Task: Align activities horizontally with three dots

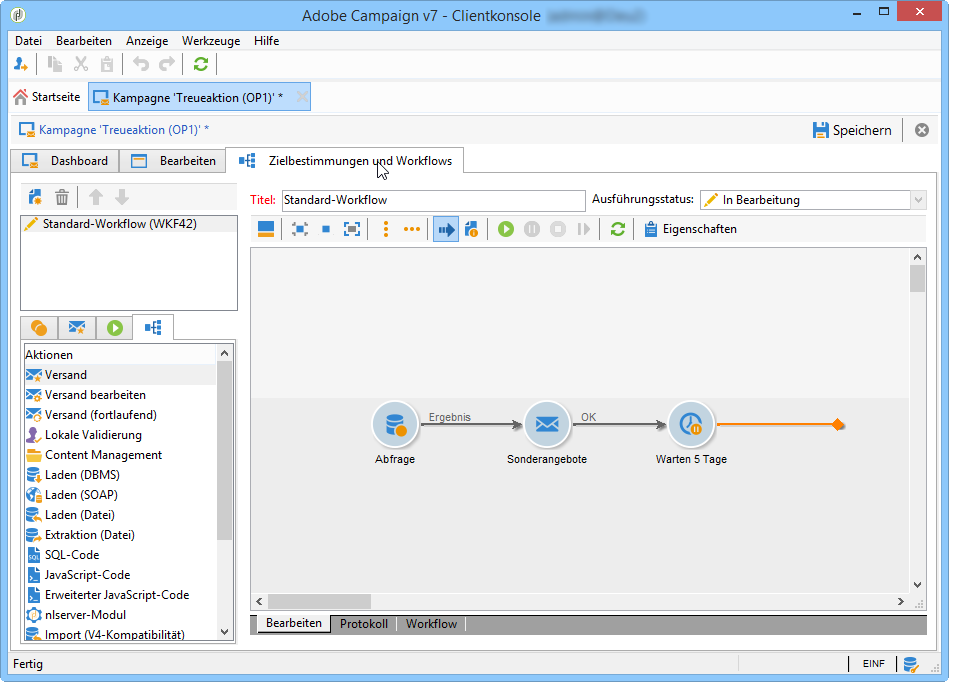Action: click(412, 229)
